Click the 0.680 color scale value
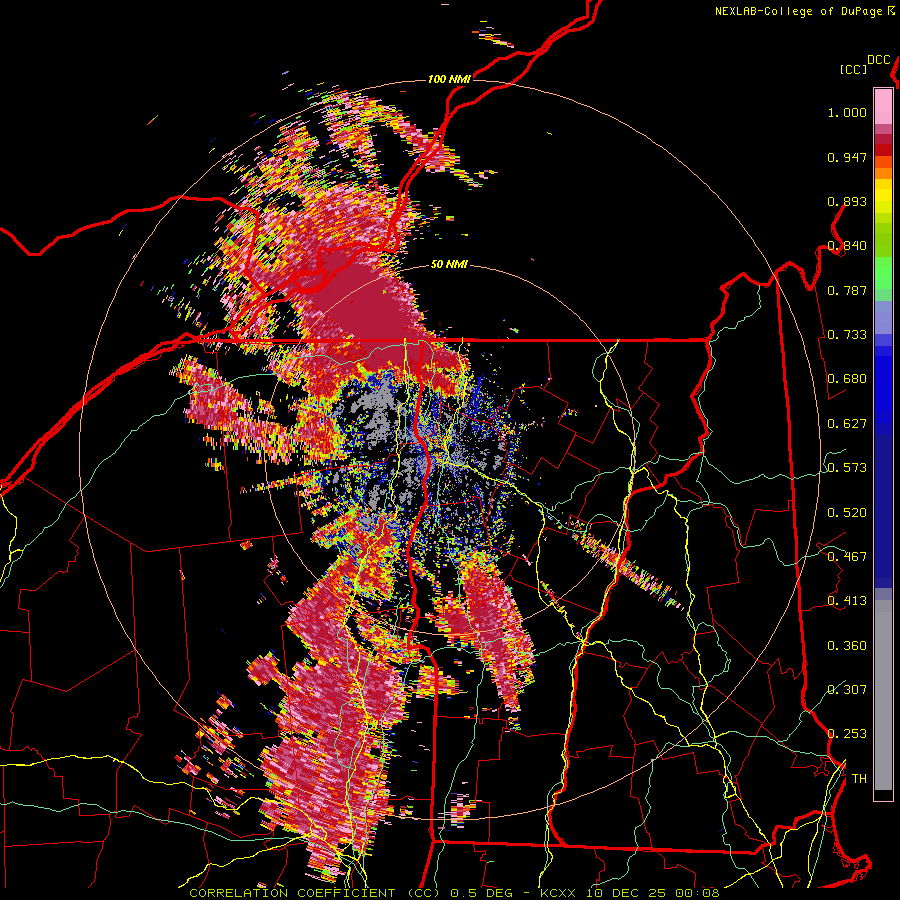This screenshot has height=900, width=900. (x=847, y=379)
